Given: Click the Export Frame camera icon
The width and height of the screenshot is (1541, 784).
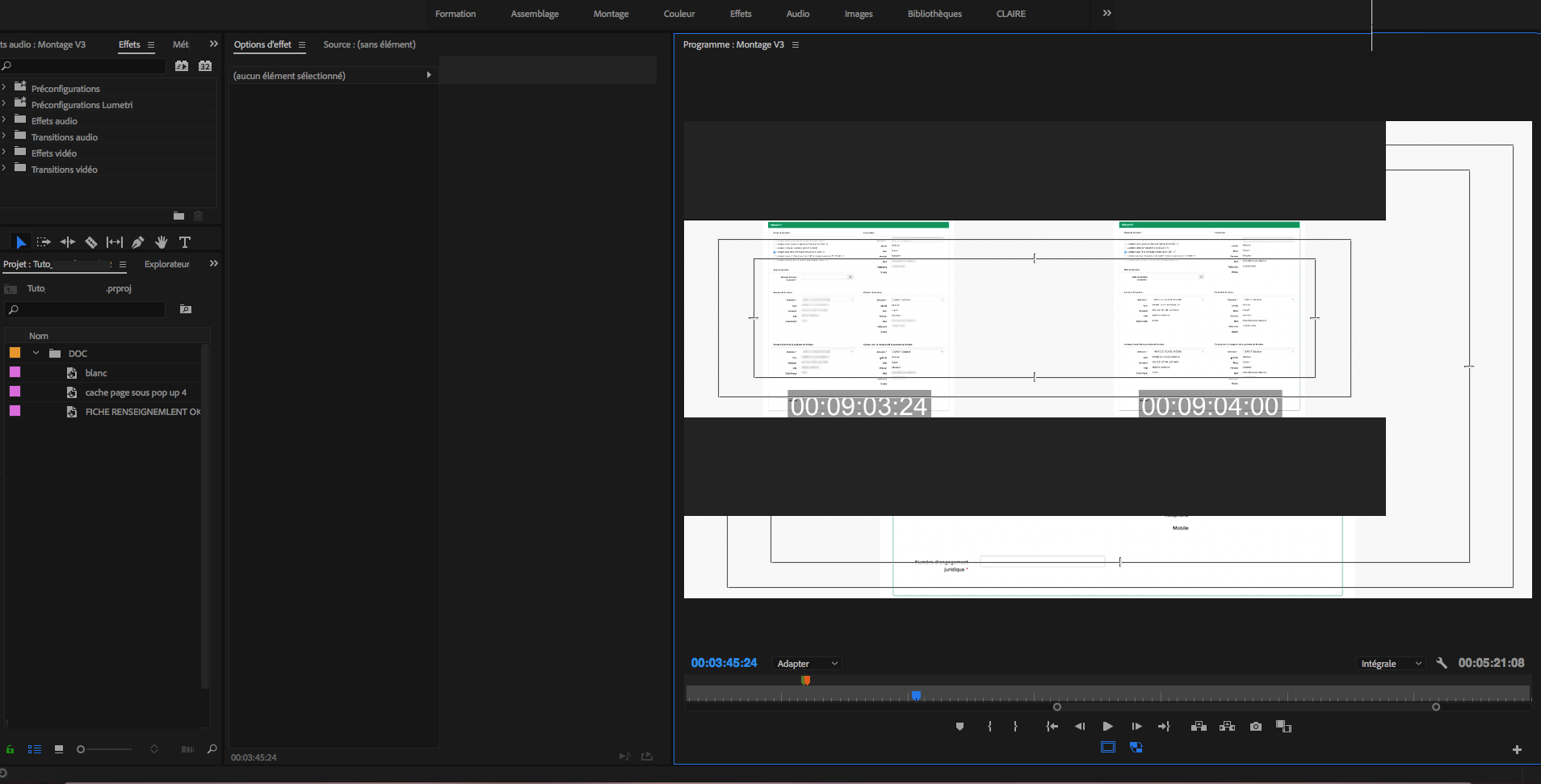Looking at the screenshot, I should coord(1255,727).
